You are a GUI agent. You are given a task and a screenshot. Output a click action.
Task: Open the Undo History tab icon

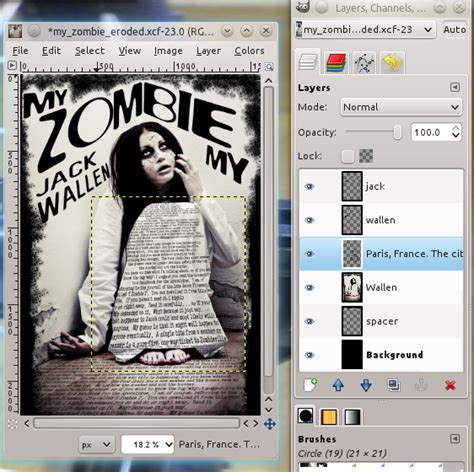click(392, 62)
